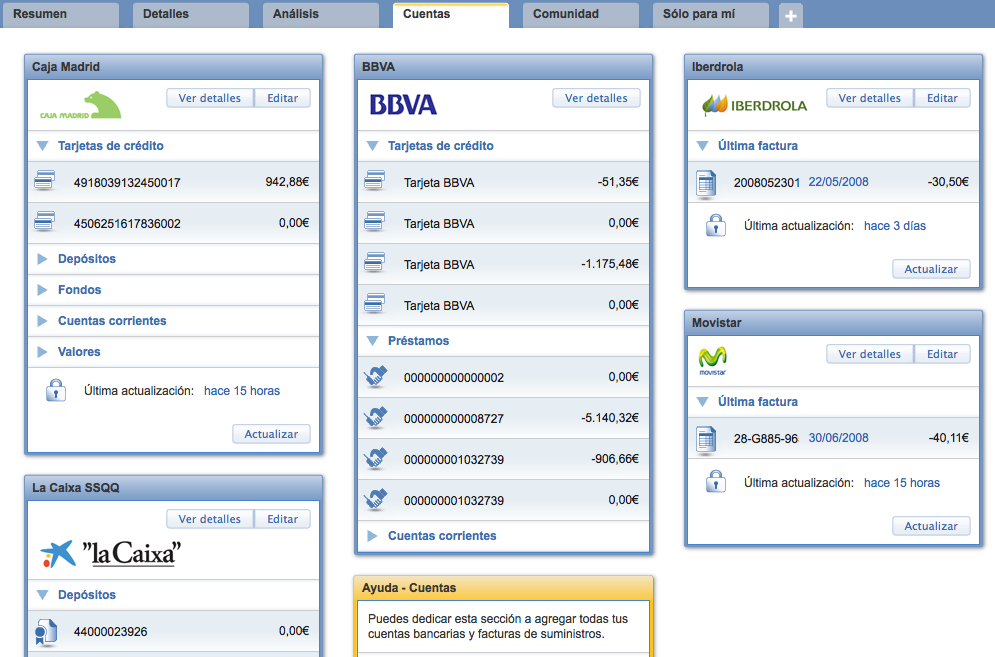Click credit card icon for 4918039132450017
This screenshot has height=657, width=995.
[44, 182]
